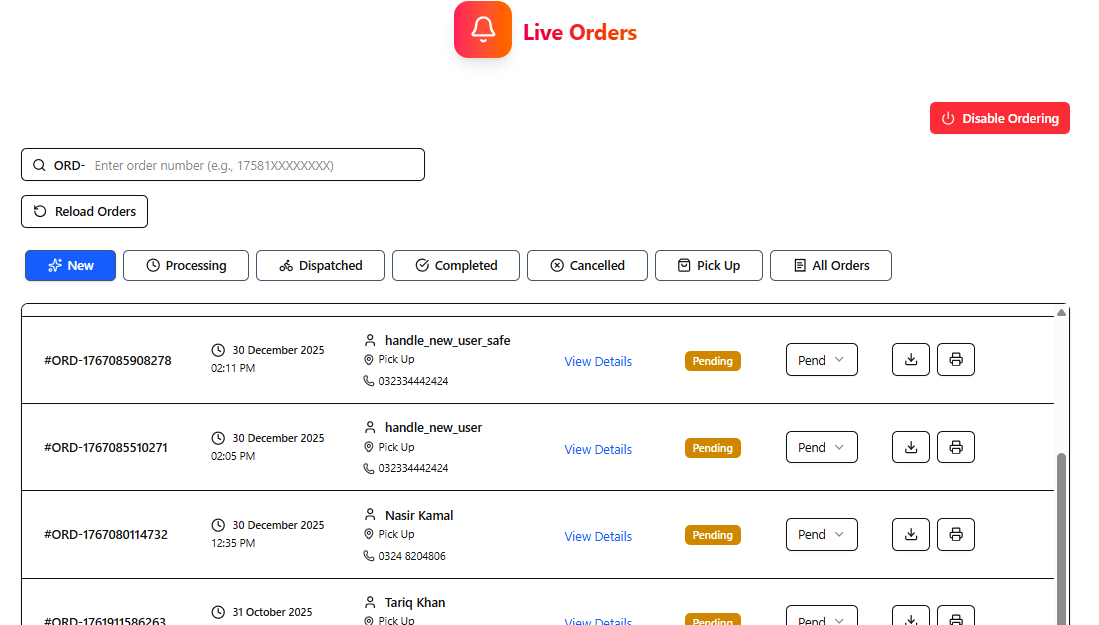
Task: Download Nasir Kamal's order
Action: [x=910, y=535]
